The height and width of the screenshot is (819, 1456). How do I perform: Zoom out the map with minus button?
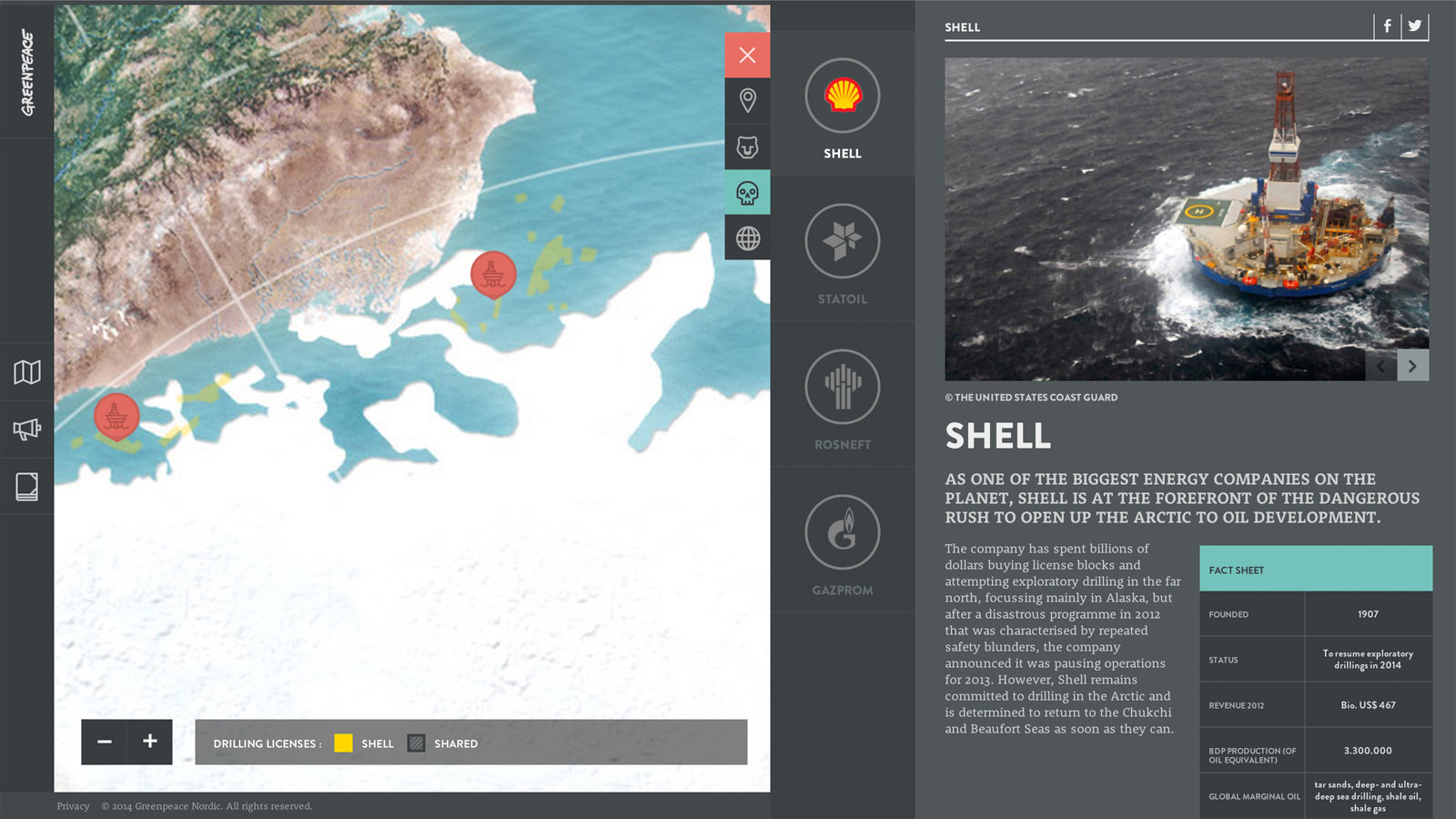(104, 742)
